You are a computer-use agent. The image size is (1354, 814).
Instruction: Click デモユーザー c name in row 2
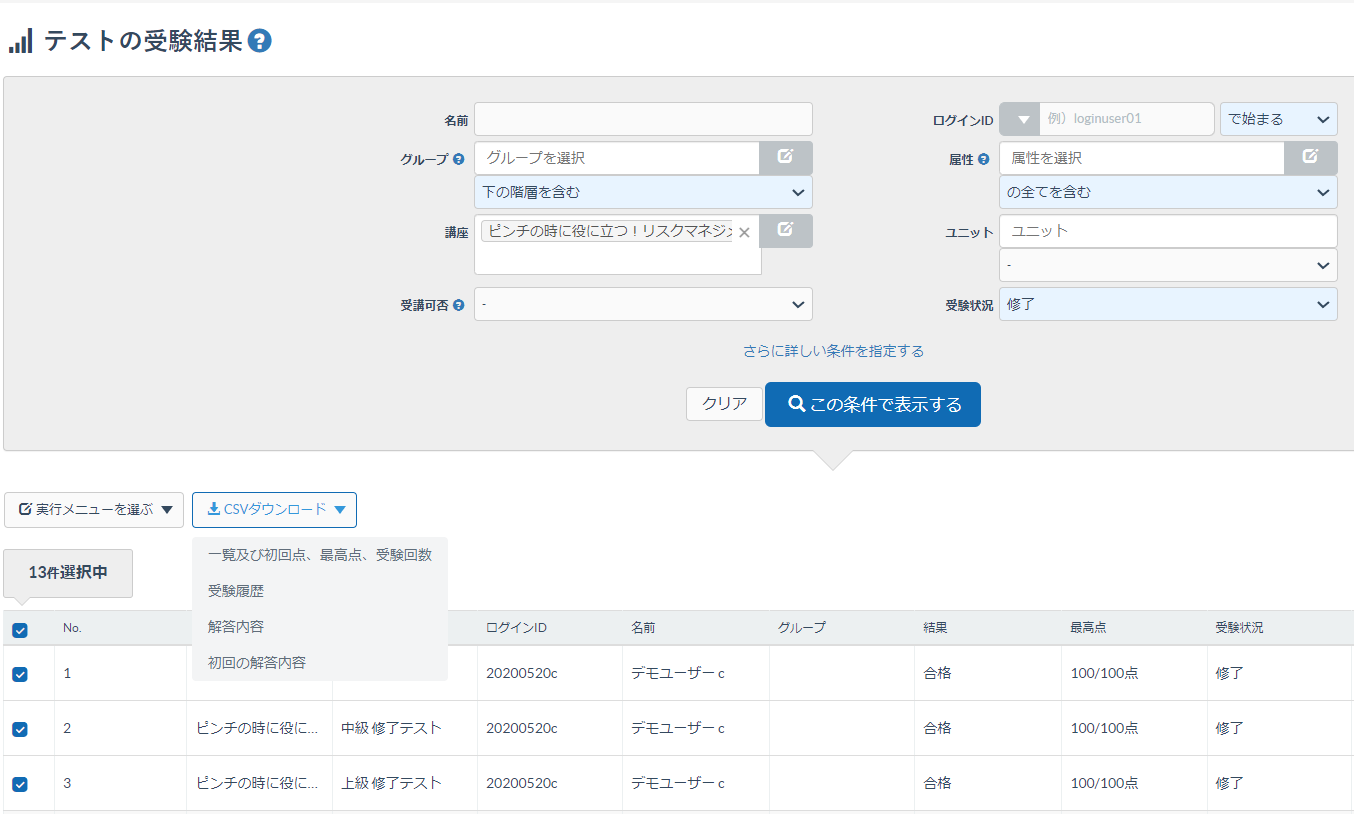tap(677, 728)
